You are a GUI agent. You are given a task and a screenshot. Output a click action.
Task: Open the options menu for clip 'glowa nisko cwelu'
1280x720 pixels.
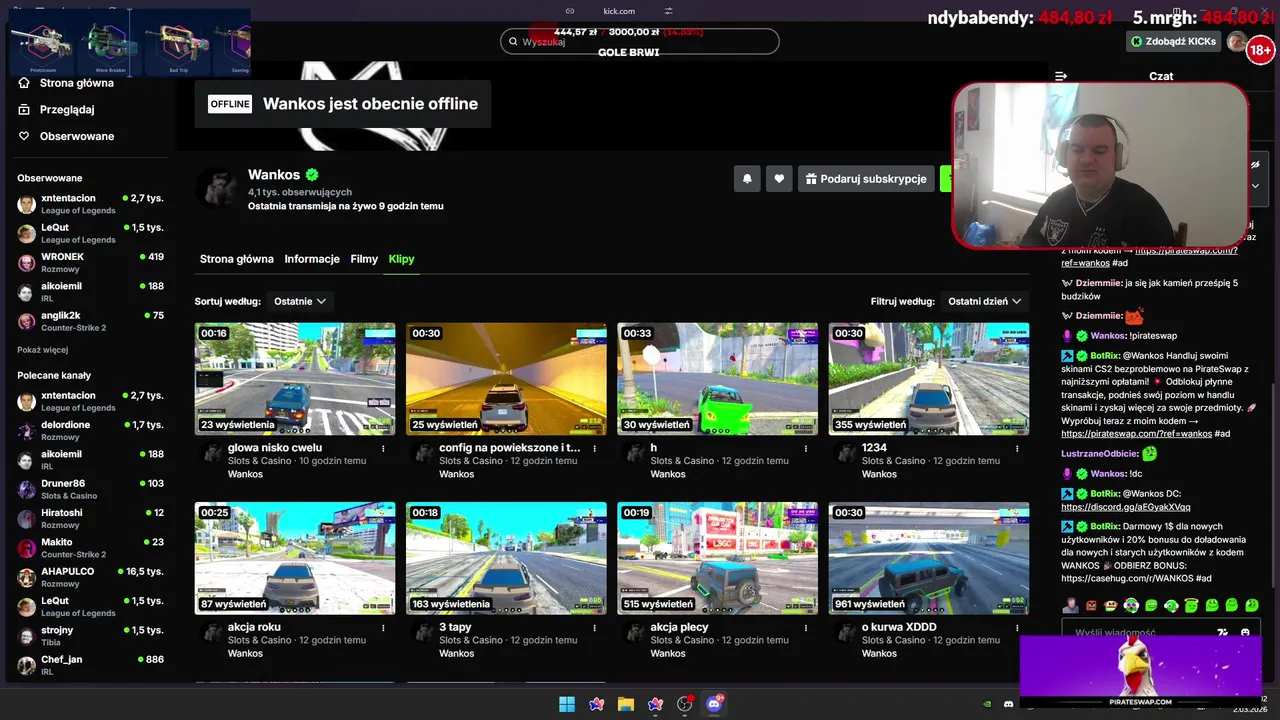(x=383, y=449)
